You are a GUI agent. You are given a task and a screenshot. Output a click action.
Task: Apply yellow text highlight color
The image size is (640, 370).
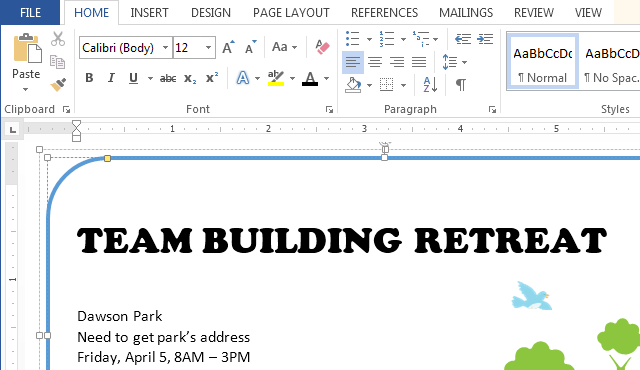276,78
